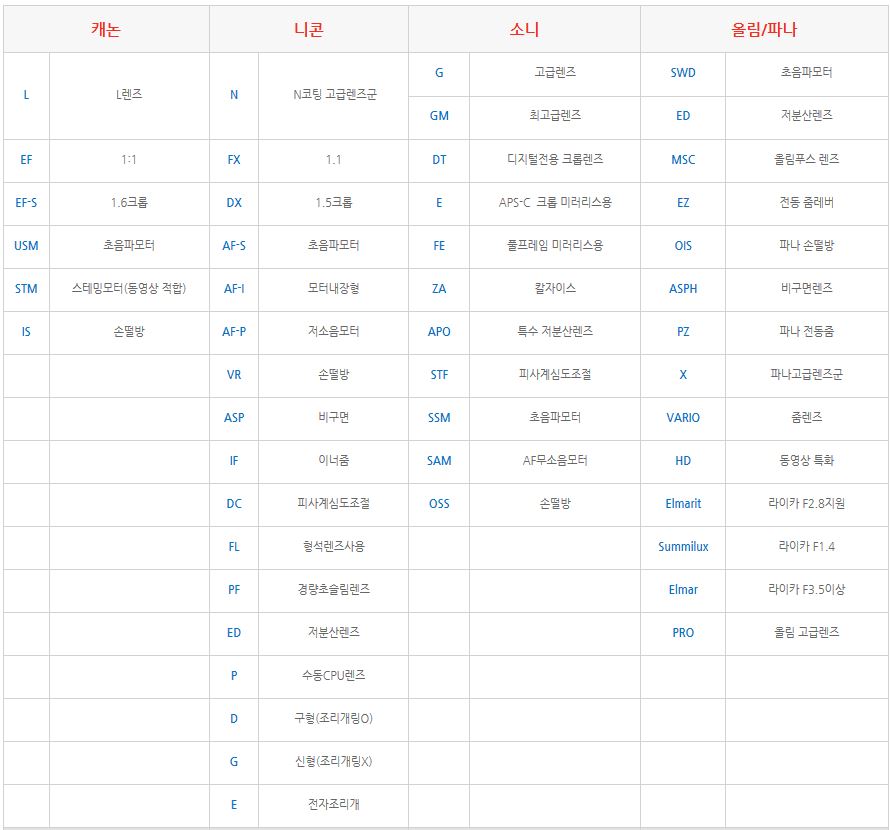This screenshot has height=830, width=890.
Task: Select the '모터내장형' cell
Action: coord(334,288)
